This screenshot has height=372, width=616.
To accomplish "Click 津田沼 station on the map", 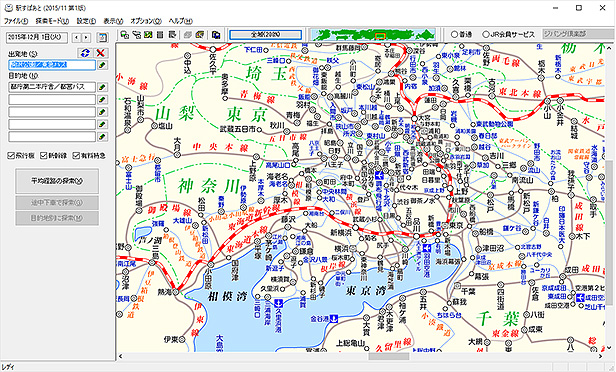I will coord(478,249).
